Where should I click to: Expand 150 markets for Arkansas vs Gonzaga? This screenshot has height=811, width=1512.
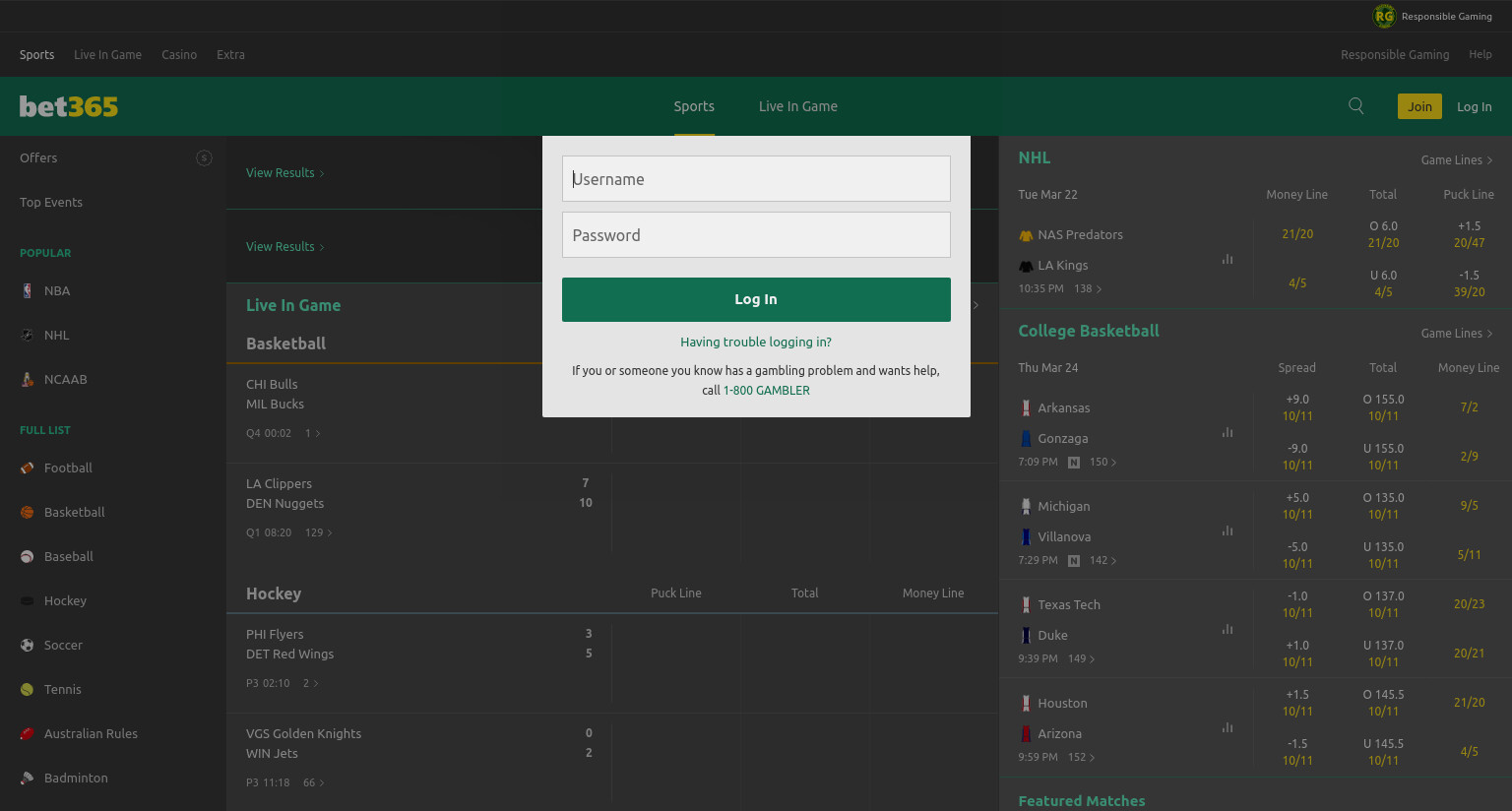coord(1102,463)
